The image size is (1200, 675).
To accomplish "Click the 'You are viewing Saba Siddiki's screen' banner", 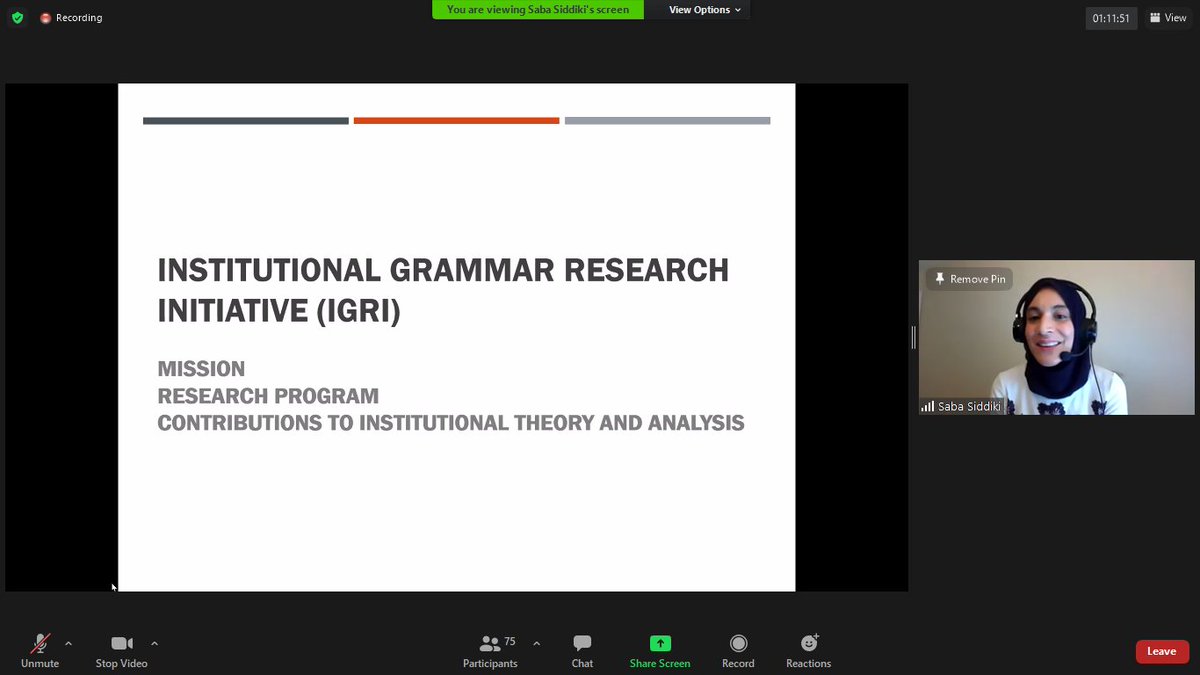I will click(x=538, y=10).
